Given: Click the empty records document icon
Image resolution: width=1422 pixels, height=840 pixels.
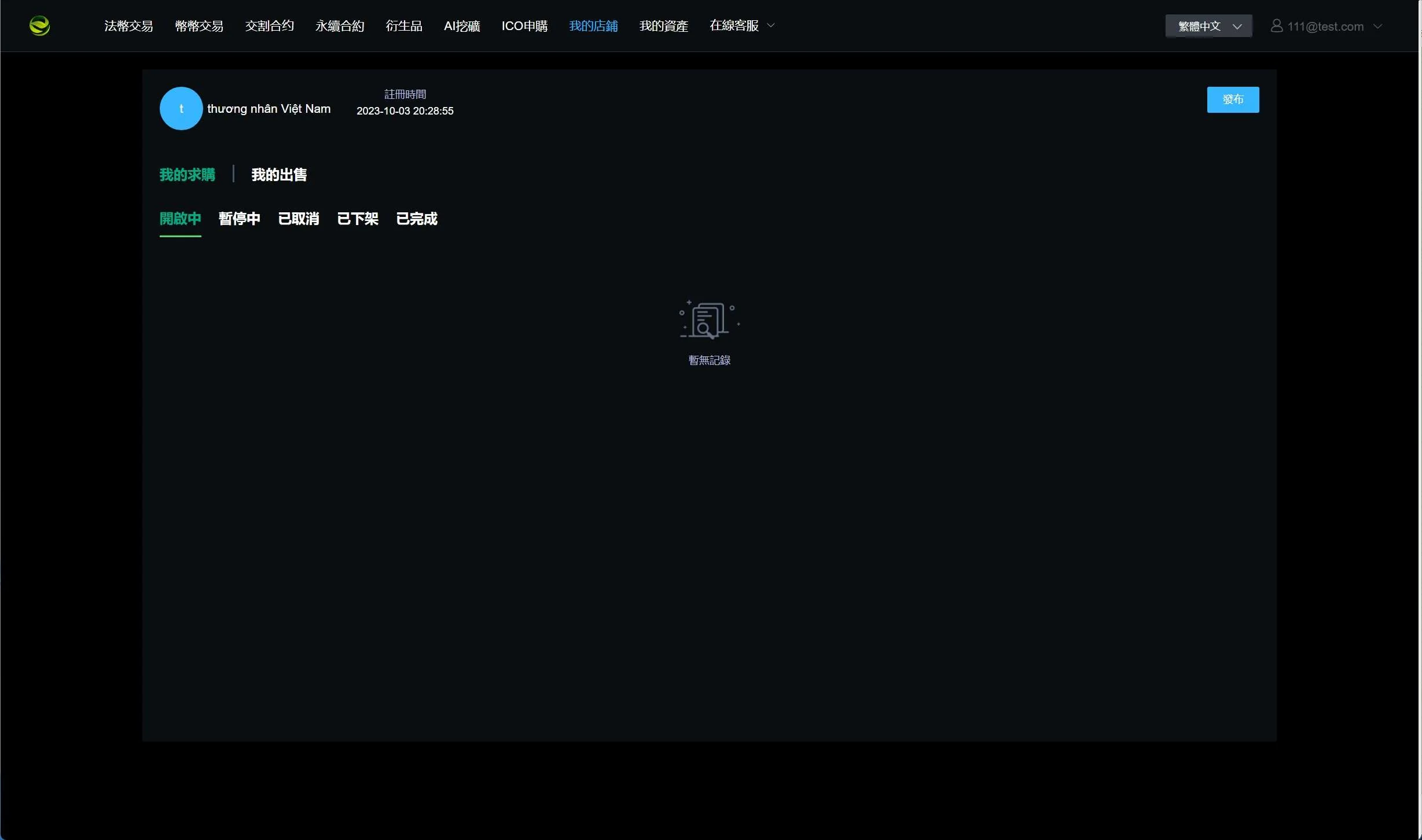Looking at the screenshot, I should pyautogui.click(x=709, y=319).
